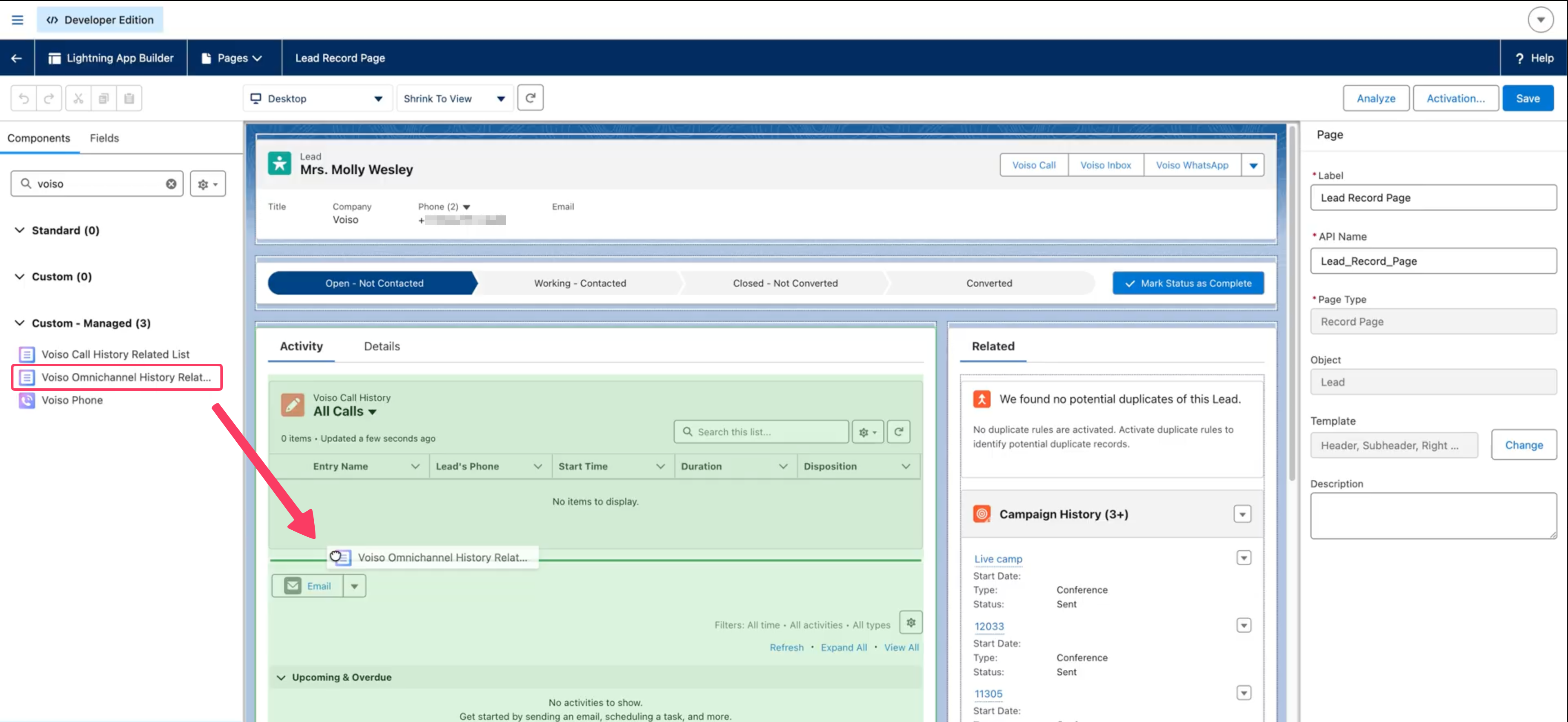
Task: Select the Working - Contacted path stage
Action: [x=580, y=283]
